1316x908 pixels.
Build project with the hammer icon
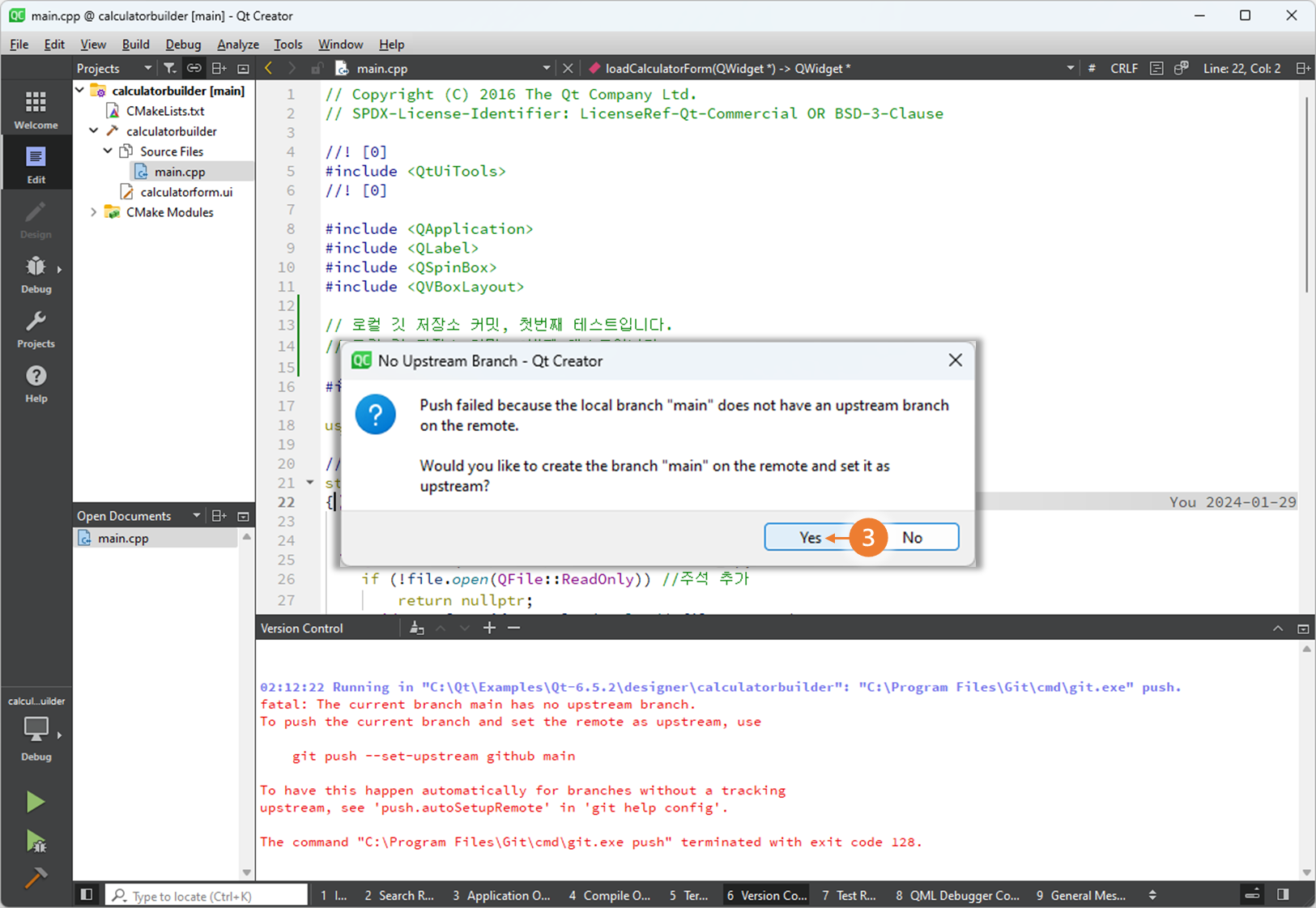pos(35,877)
